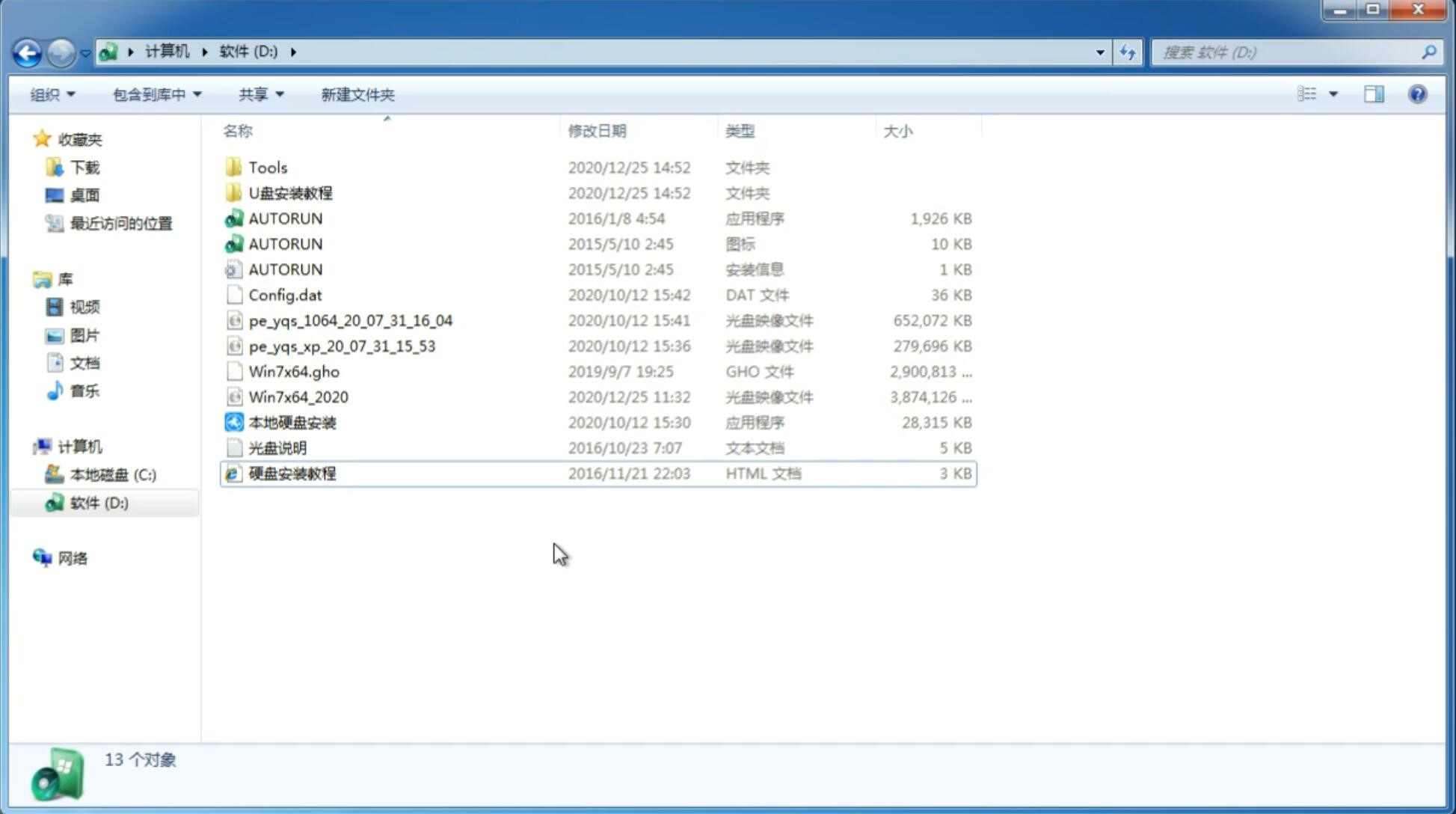Navigate back using back arrow button
1456x814 pixels.
27,51
